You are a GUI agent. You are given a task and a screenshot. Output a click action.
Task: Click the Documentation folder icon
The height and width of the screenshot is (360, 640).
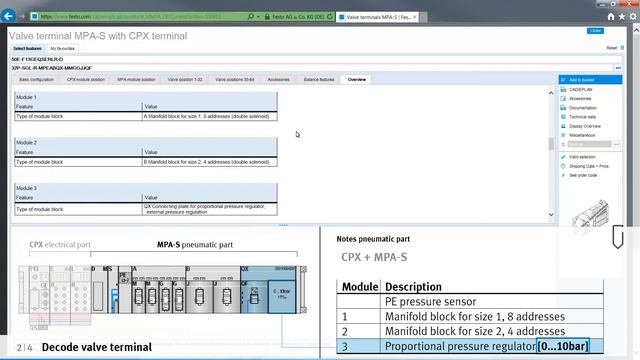pos(563,108)
